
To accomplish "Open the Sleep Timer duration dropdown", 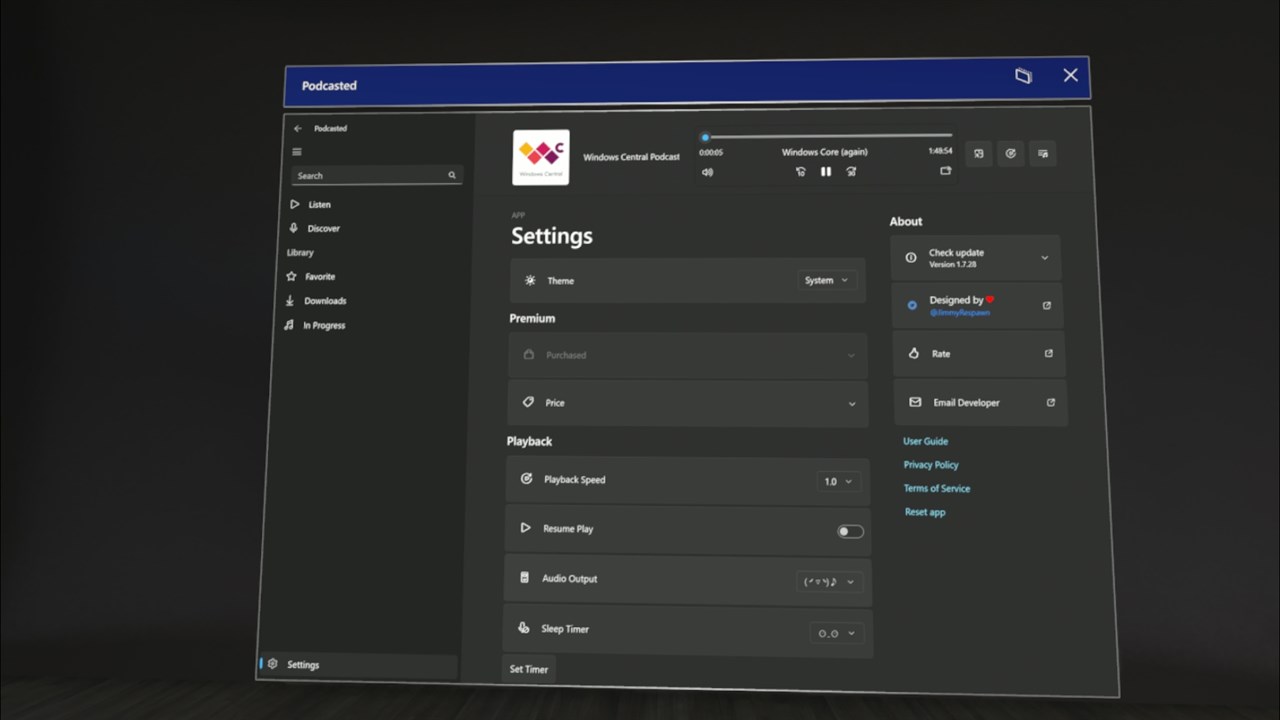I will coord(837,633).
